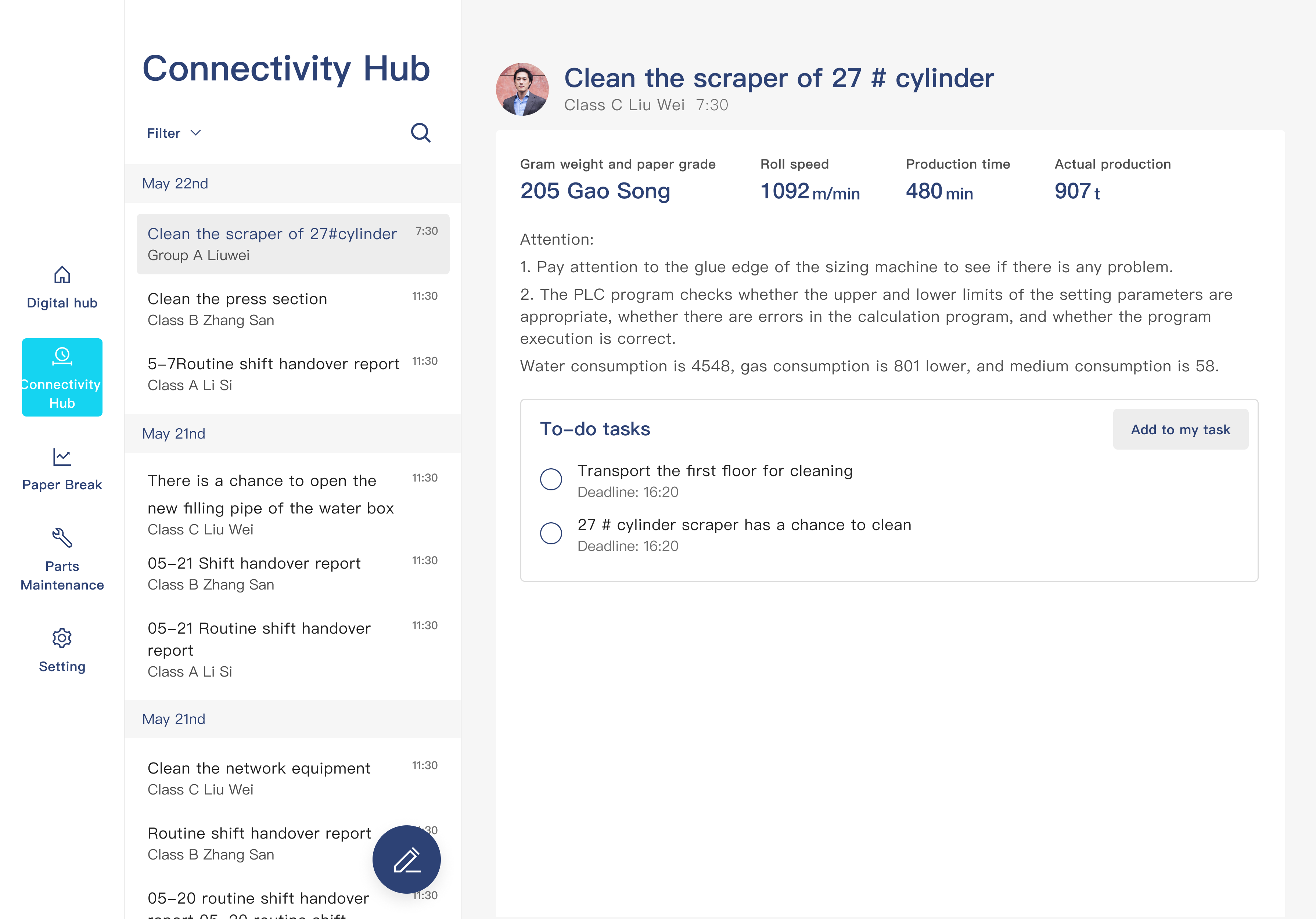1316x919 pixels.
Task: Click the search magnifier icon
Action: [420, 133]
